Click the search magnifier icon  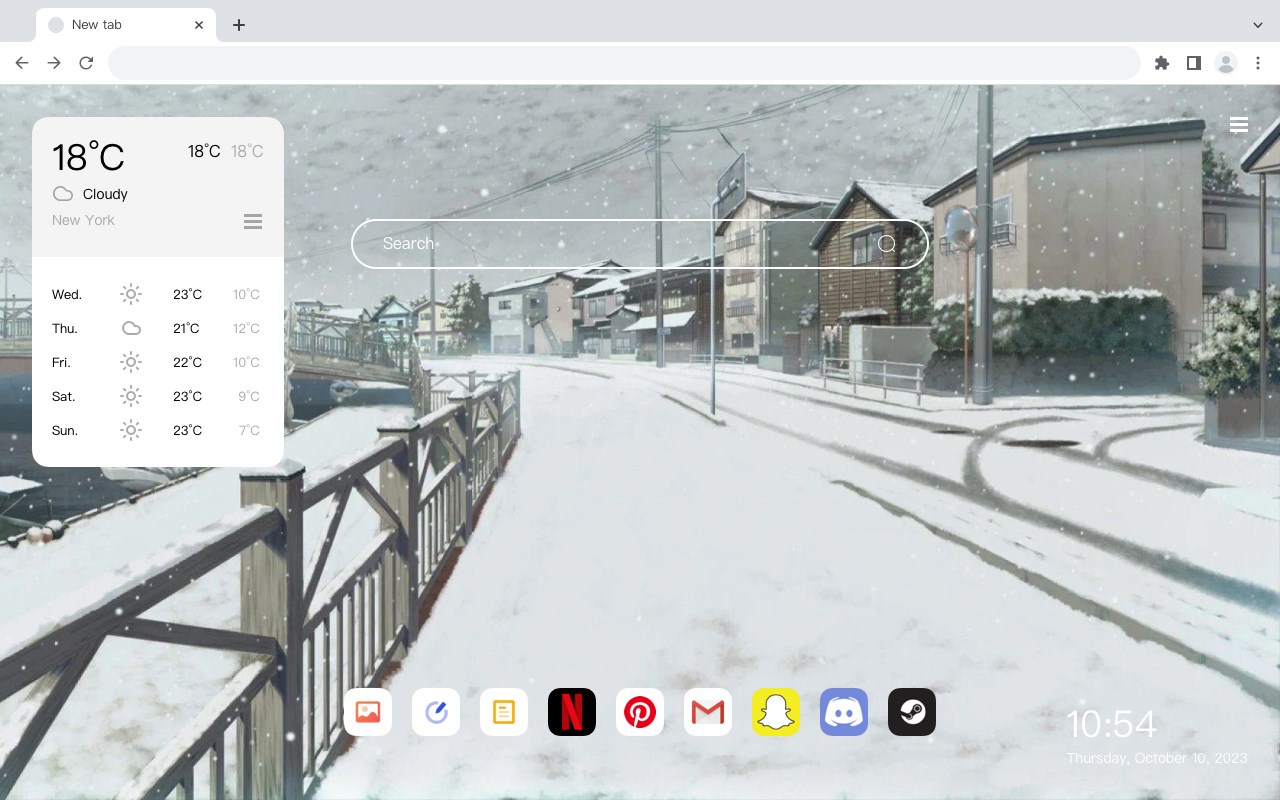(x=887, y=244)
